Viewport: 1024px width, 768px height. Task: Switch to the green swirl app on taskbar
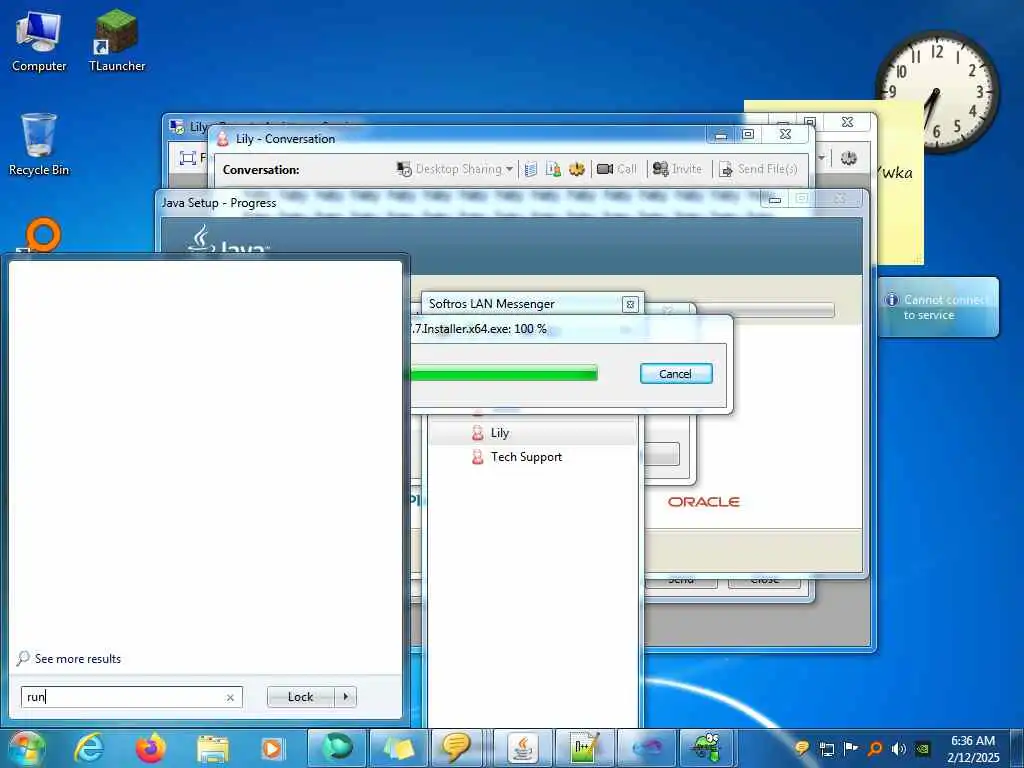pyautogui.click(x=337, y=748)
